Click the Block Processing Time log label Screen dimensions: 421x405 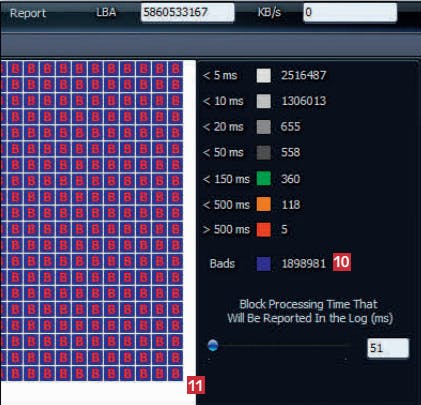(310, 311)
